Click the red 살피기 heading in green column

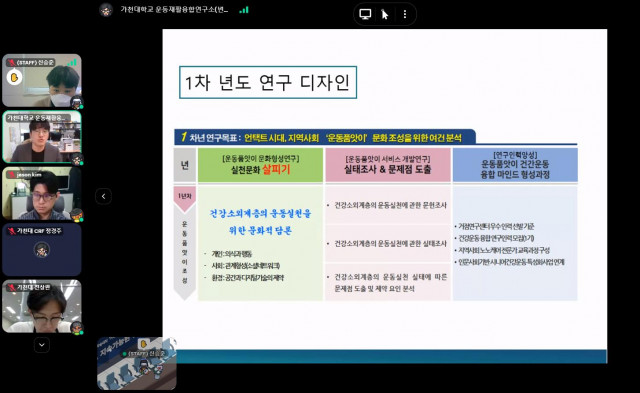click(276, 169)
